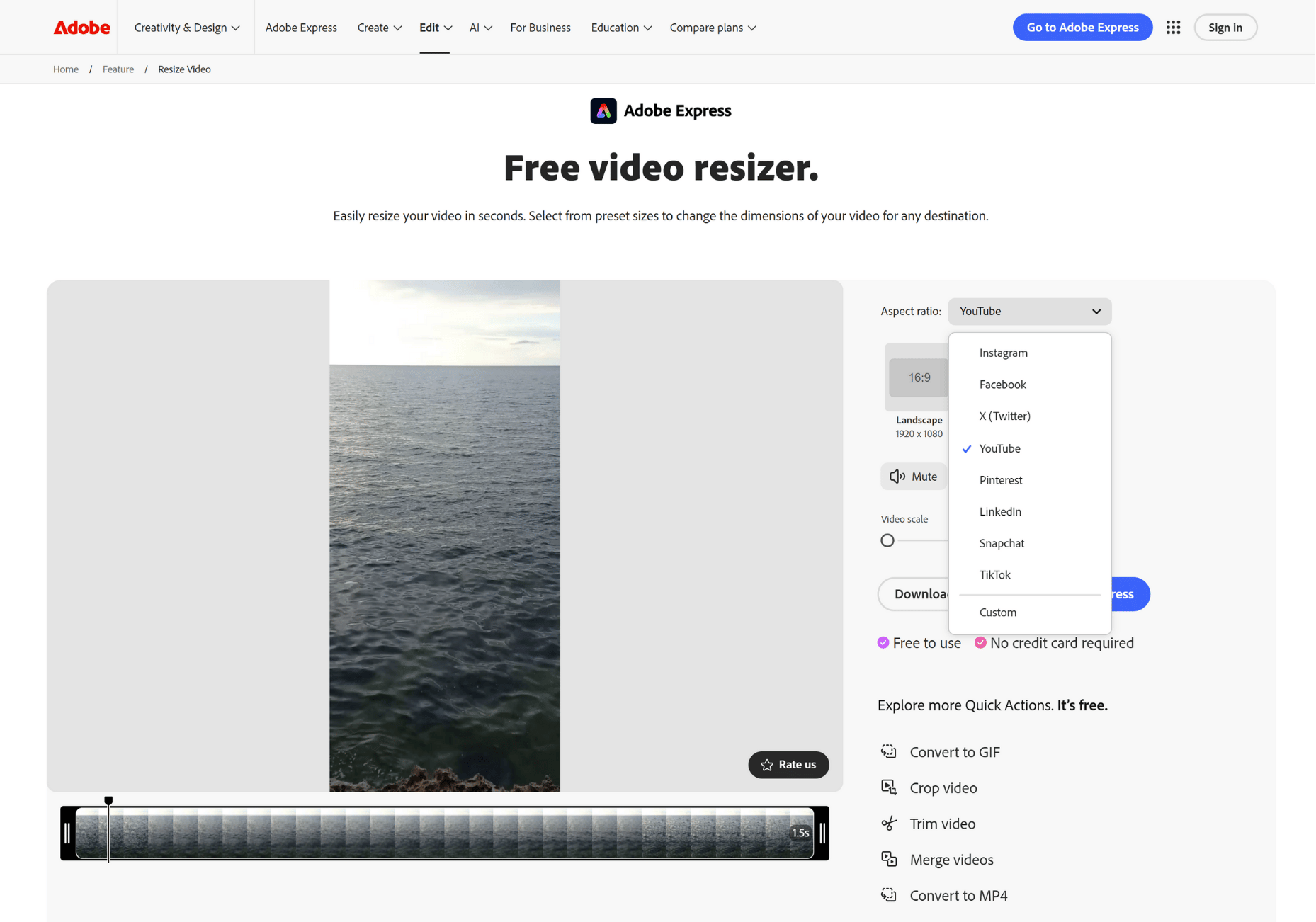
Task: Expand the Compare plans menu
Action: [713, 28]
